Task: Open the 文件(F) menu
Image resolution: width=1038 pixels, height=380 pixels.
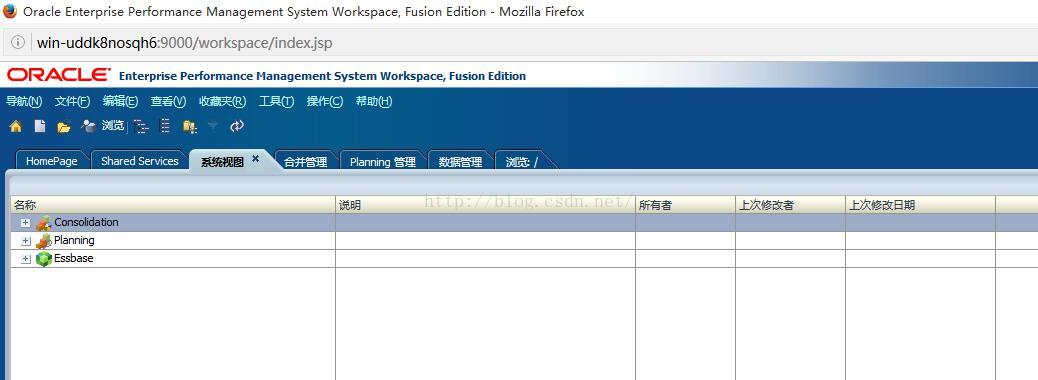Action: (x=72, y=101)
